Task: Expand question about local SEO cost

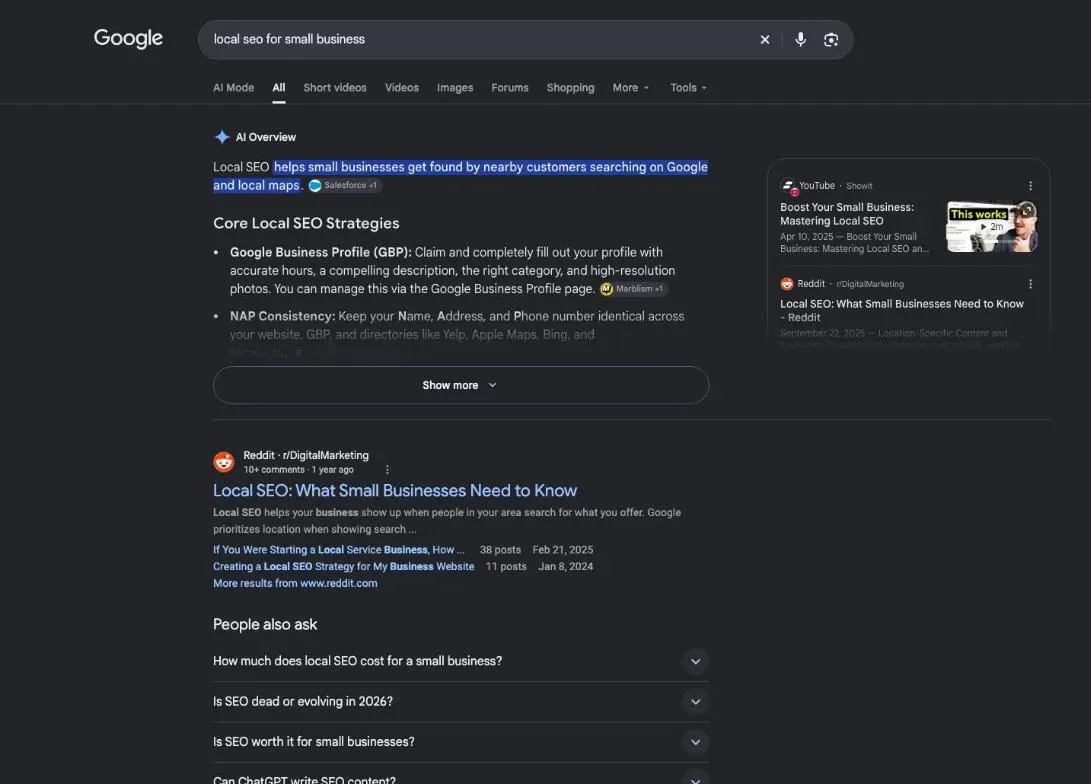Action: click(461, 661)
